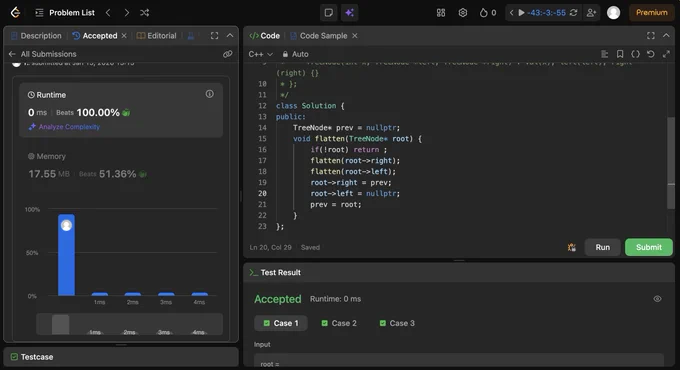Maximize the code editor fullscreen icon
The height and width of the screenshot is (370, 680).
[x=651, y=36]
